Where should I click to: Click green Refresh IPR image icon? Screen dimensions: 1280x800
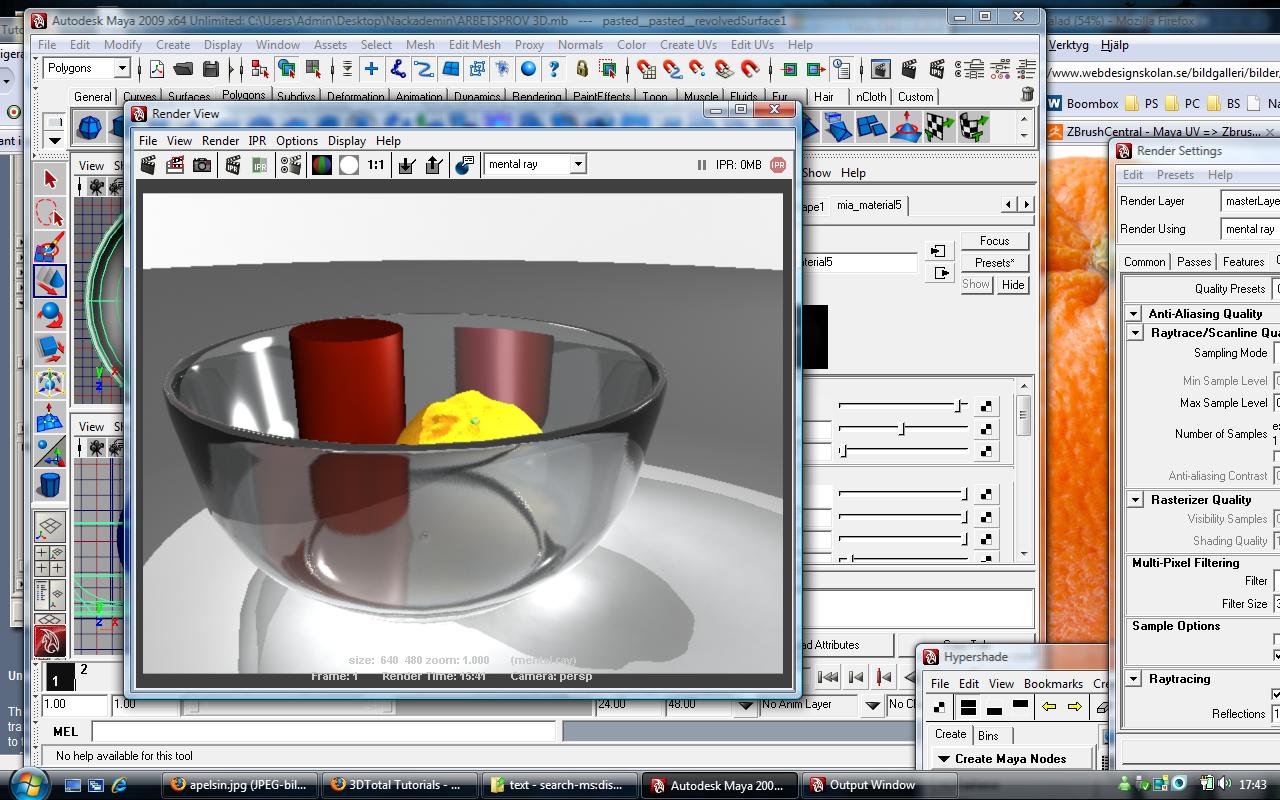260,165
